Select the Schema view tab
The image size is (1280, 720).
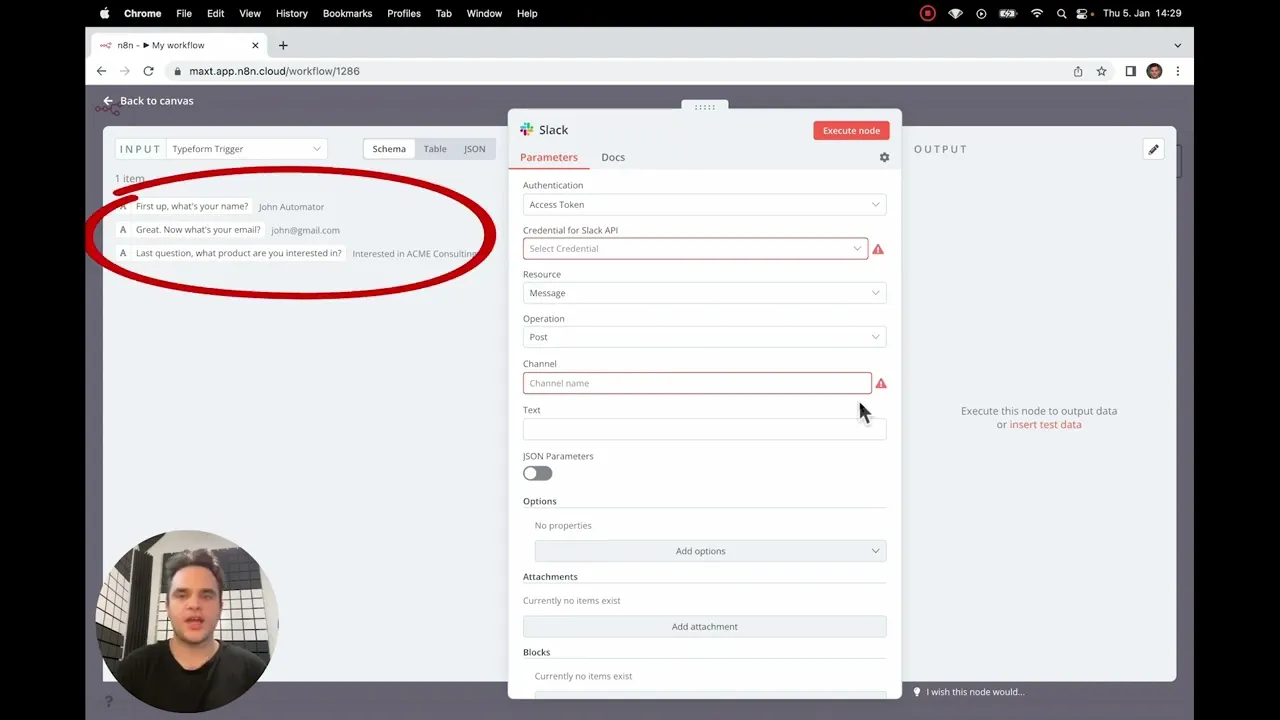click(389, 149)
